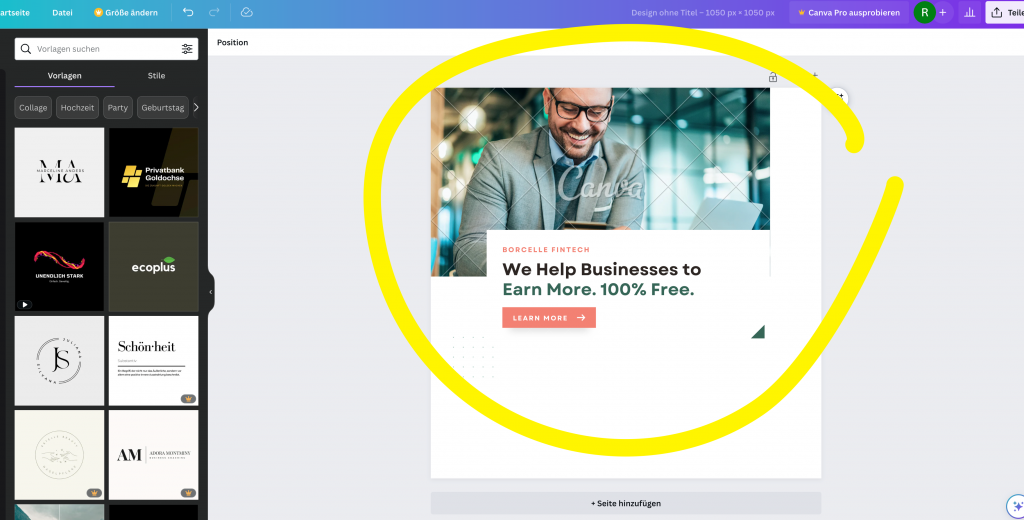This screenshot has width=1024, height=520.
Task: Switch to the Stile tab
Action: tap(156, 76)
